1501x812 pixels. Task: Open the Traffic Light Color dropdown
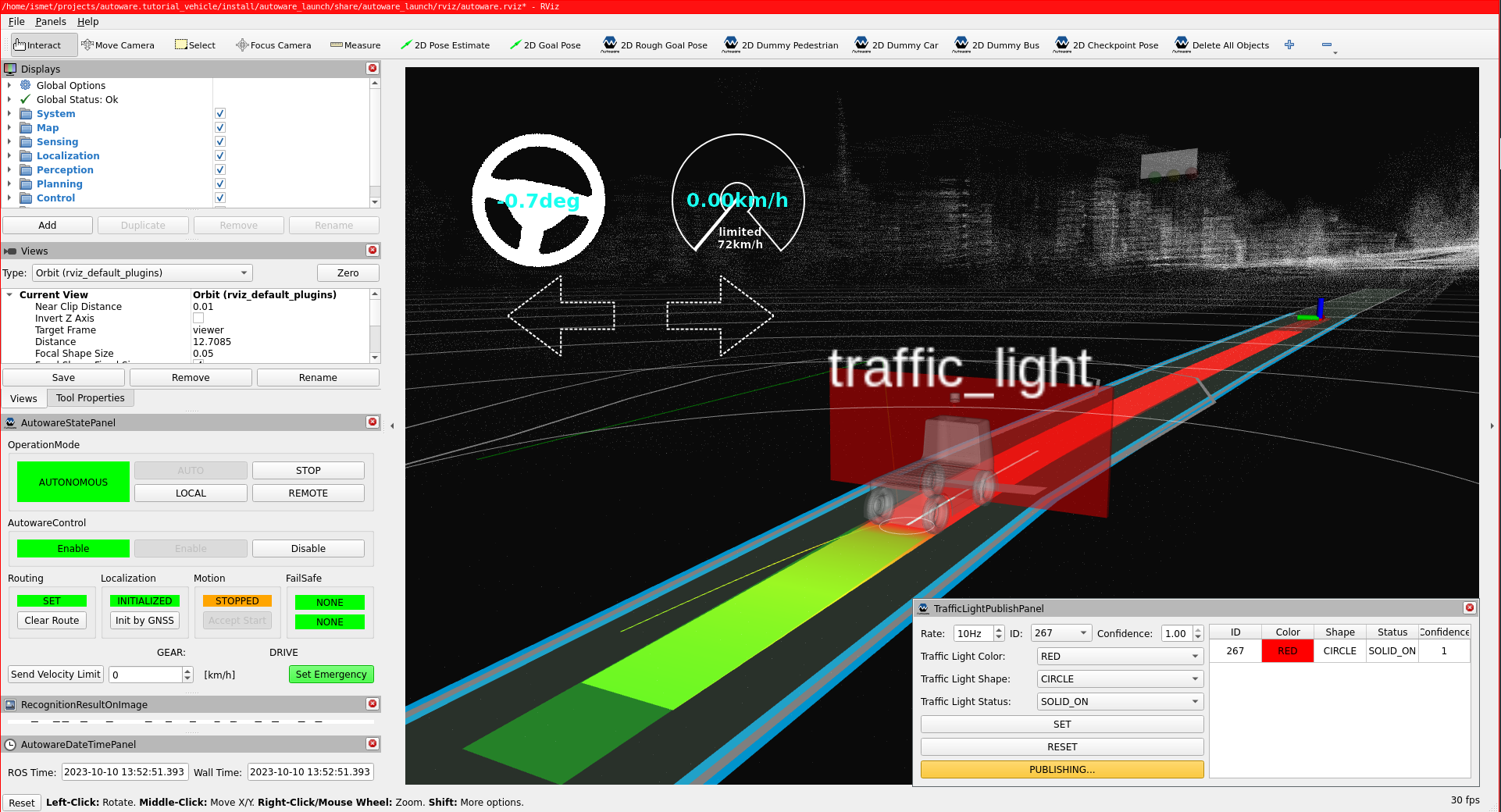click(1119, 656)
